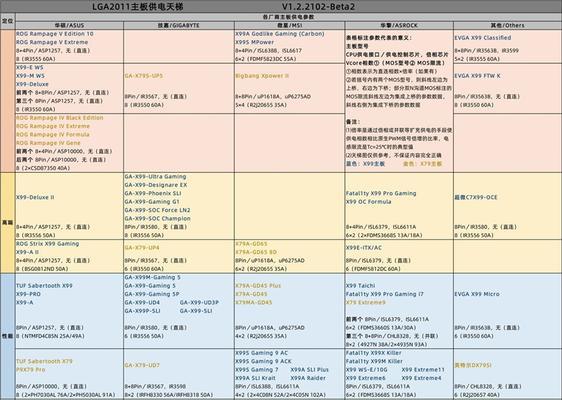
Task: Click 'ROG Rampage V Edition 10' text
Action: click(55, 34)
